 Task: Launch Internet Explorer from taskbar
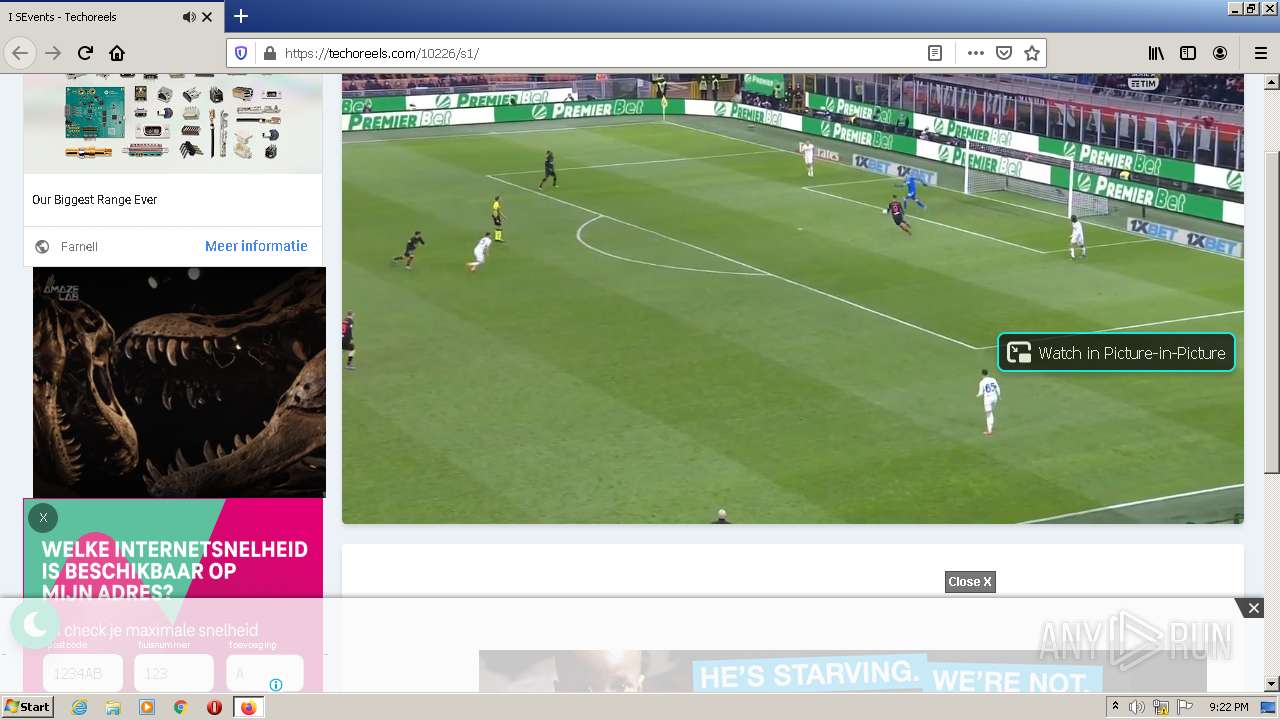(x=79, y=707)
